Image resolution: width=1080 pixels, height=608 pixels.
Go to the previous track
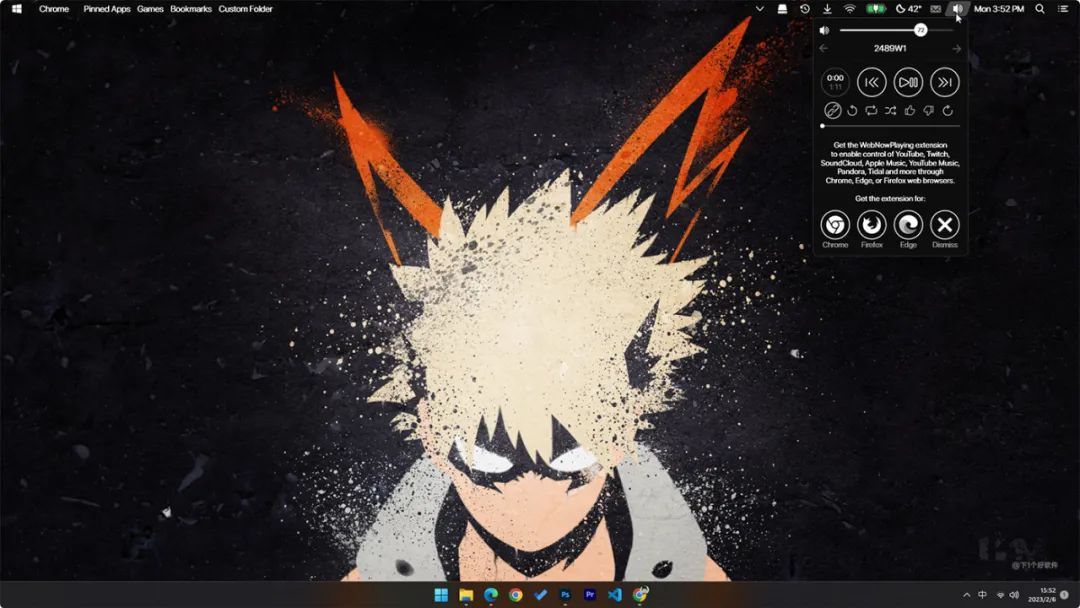tap(871, 83)
